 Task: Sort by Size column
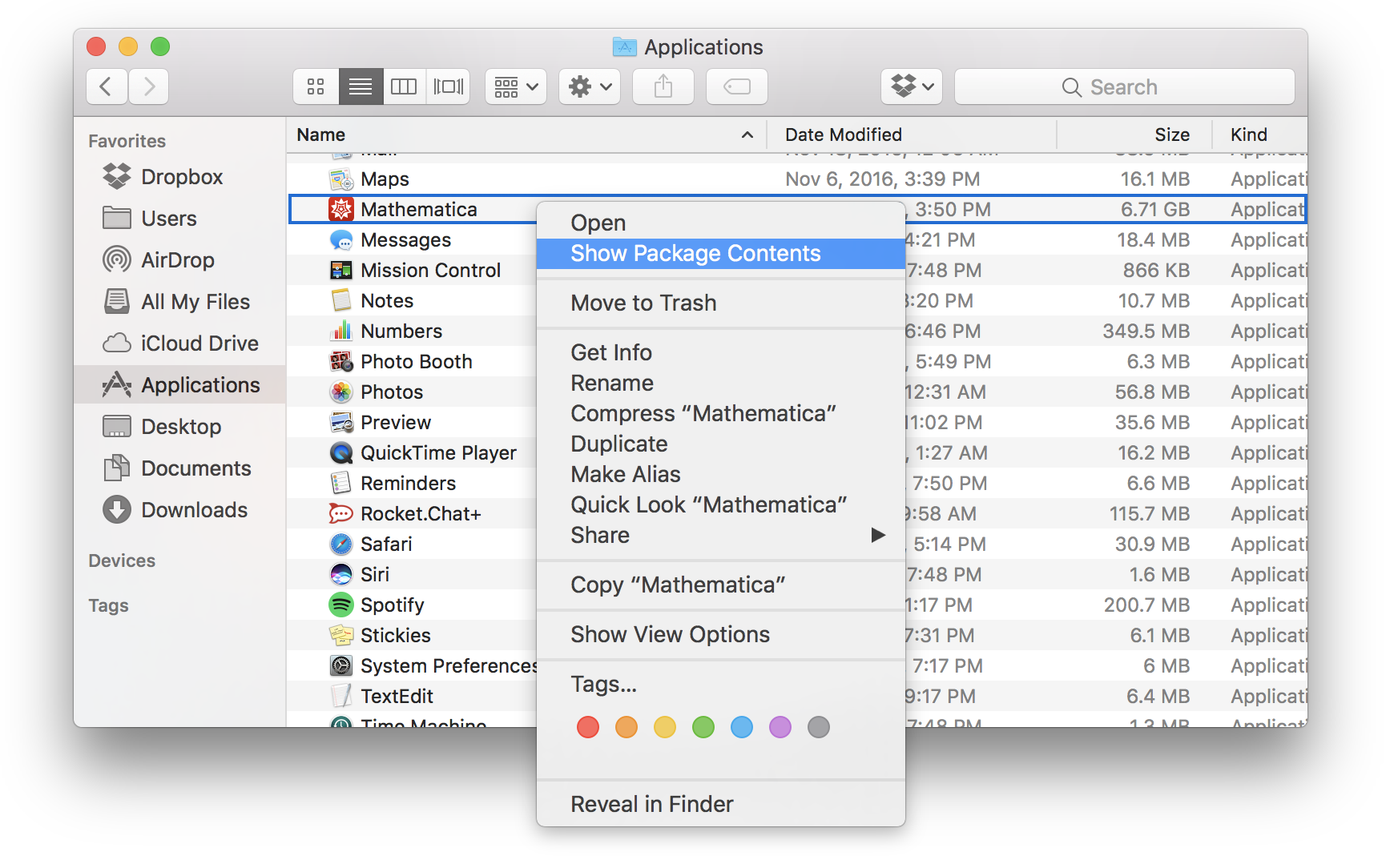[x=1134, y=135]
